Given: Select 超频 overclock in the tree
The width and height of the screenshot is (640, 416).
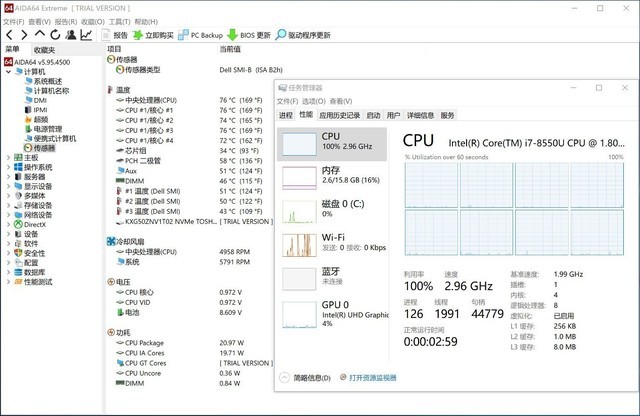Looking at the screenshot, I should coord(36,119).
